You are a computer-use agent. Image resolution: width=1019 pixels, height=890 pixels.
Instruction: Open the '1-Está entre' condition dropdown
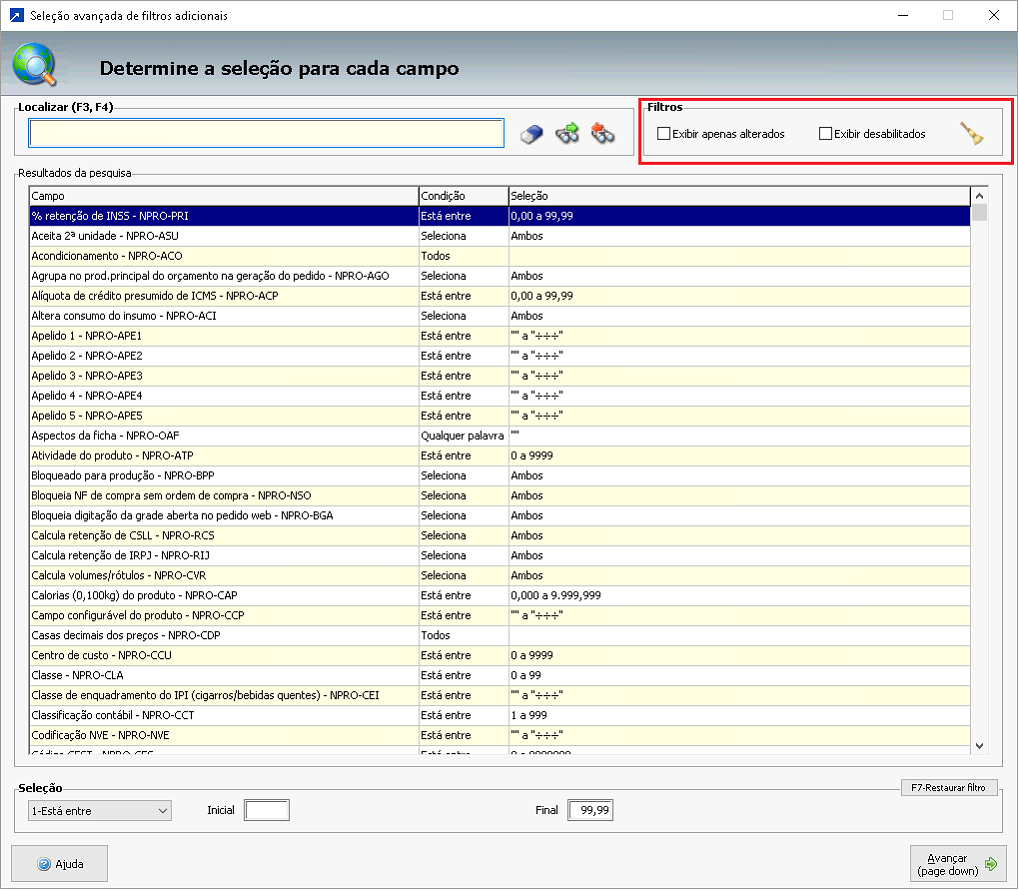click(99, 811)
